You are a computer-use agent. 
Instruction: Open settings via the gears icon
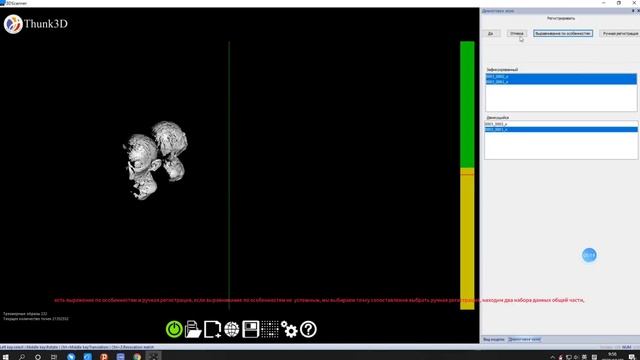click(x=289, y=329)
